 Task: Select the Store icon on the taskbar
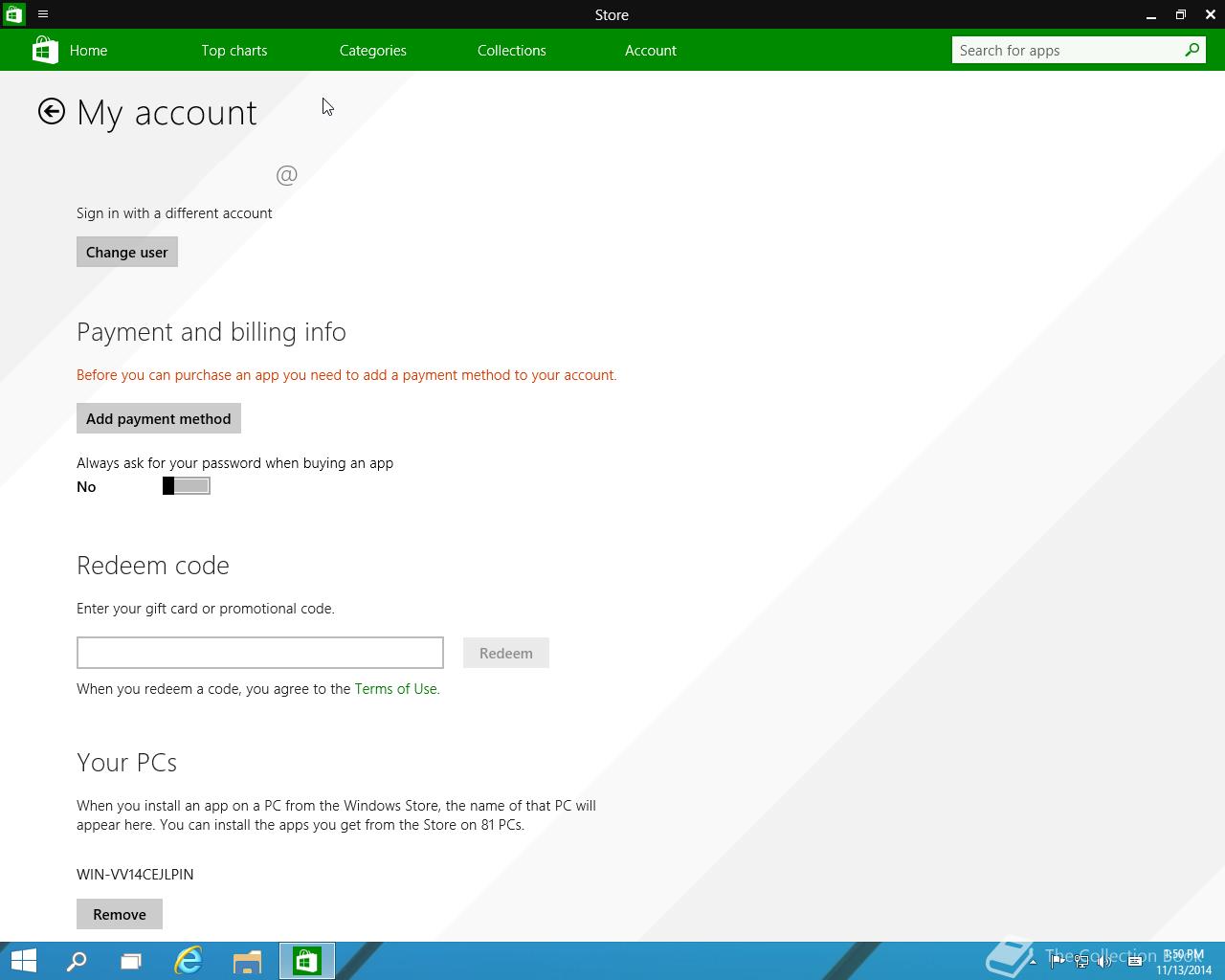coord(306,961)
